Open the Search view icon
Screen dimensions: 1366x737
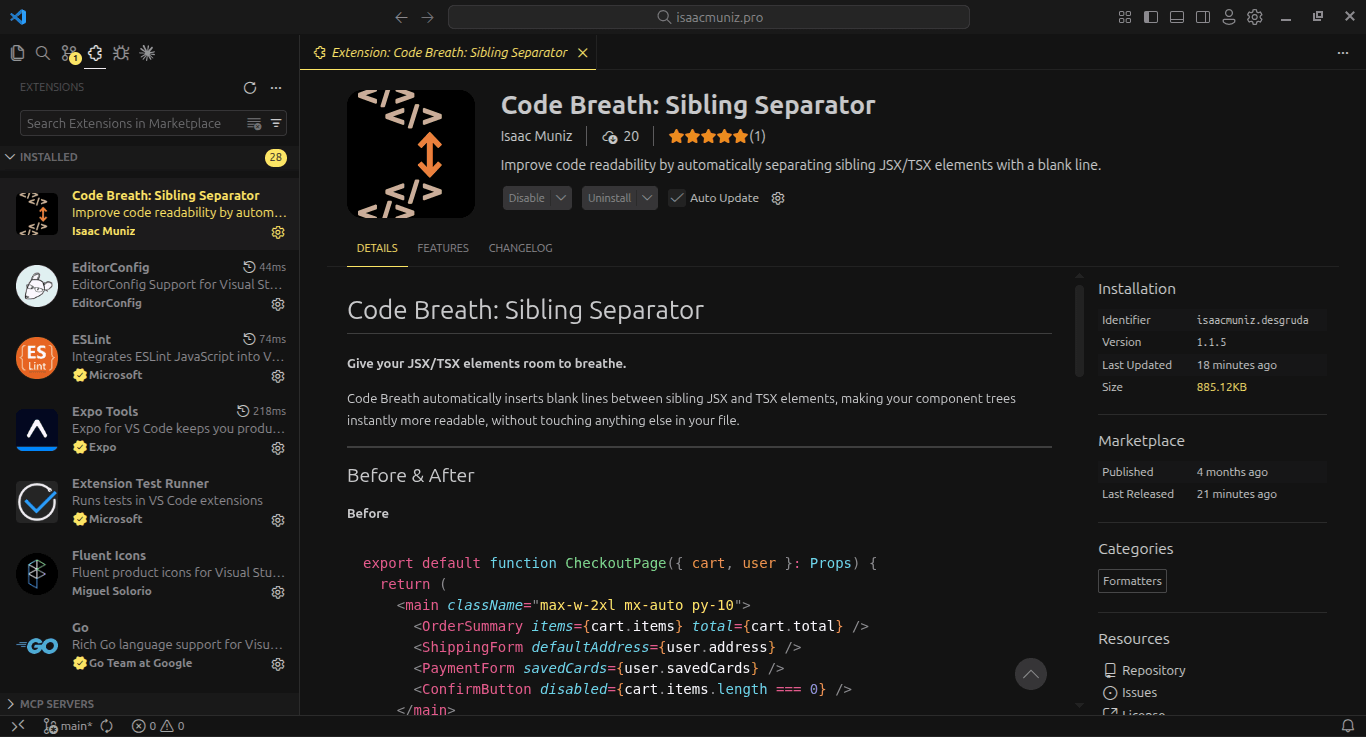click(x=43, y=53)
